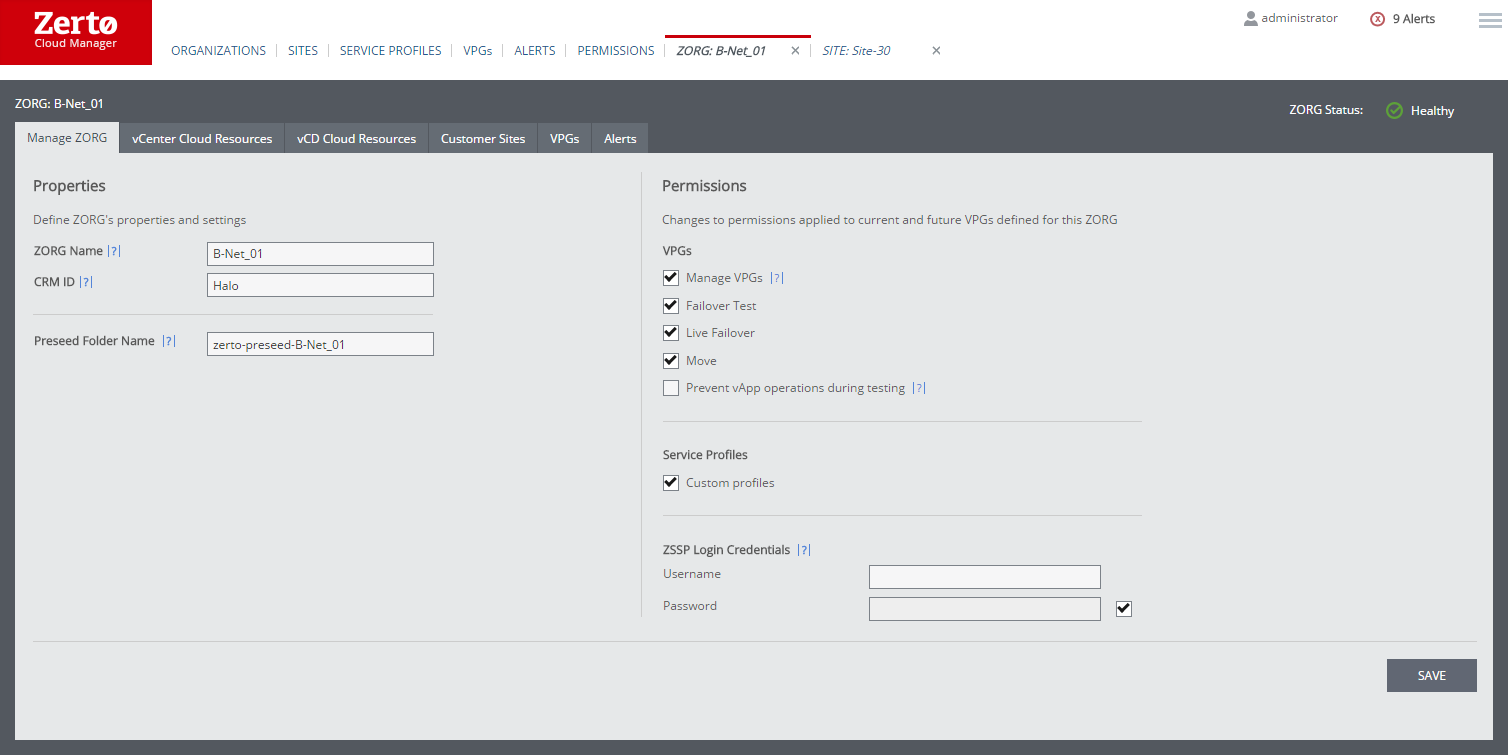Open Manage VPGs help icon

coord(777,278)
